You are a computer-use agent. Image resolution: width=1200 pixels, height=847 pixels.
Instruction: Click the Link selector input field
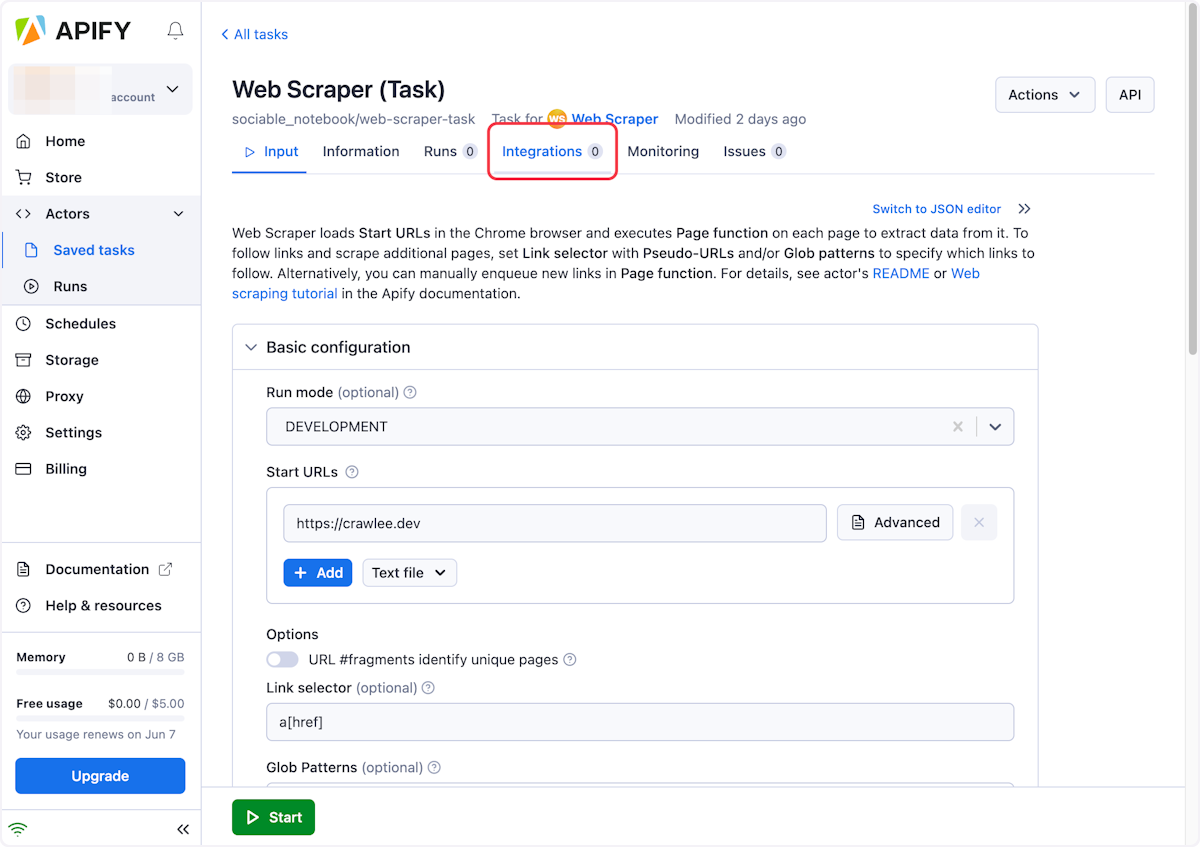click(640, 722)
